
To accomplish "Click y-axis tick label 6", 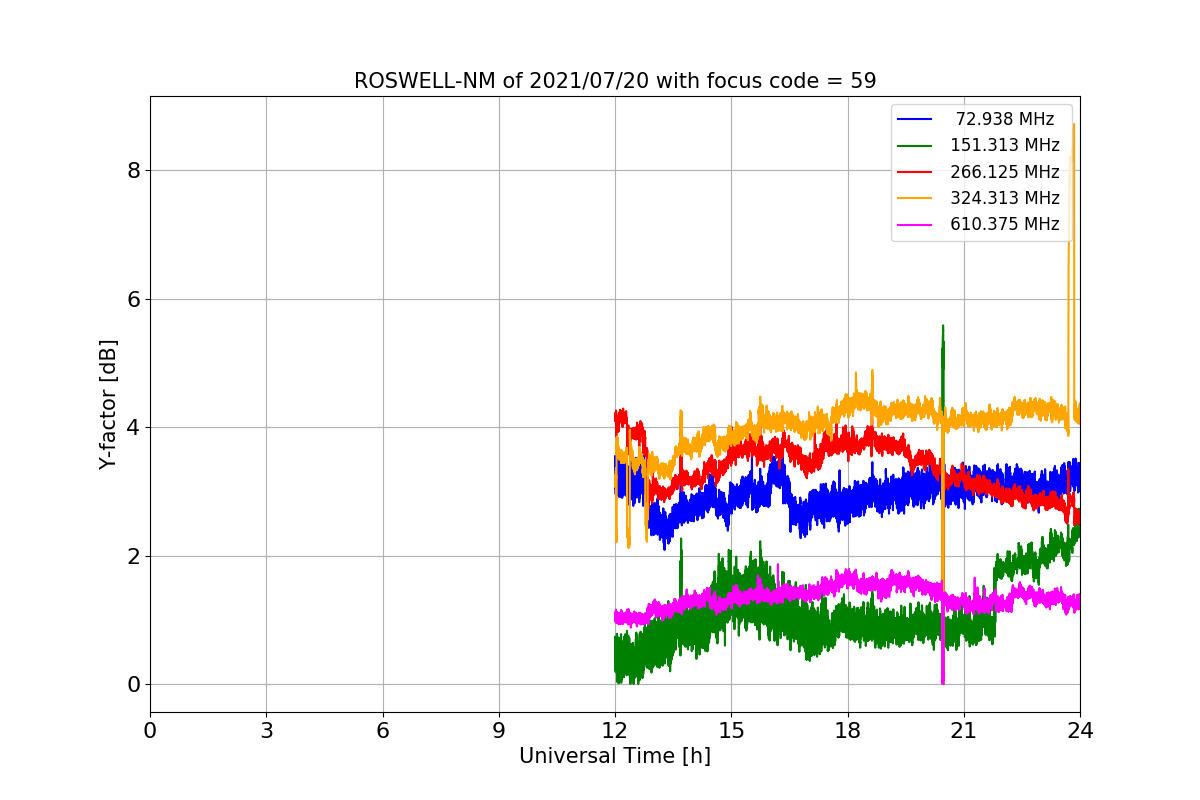I will 133,299.
